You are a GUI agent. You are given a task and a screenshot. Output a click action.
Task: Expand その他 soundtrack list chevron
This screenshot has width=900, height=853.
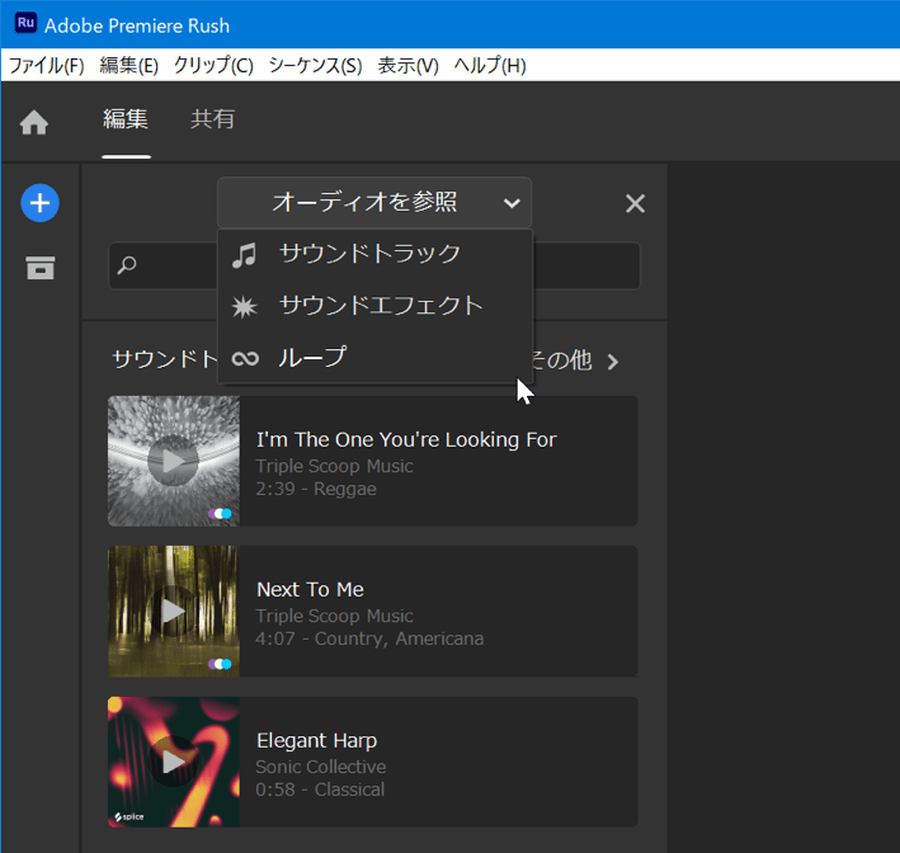613,362
